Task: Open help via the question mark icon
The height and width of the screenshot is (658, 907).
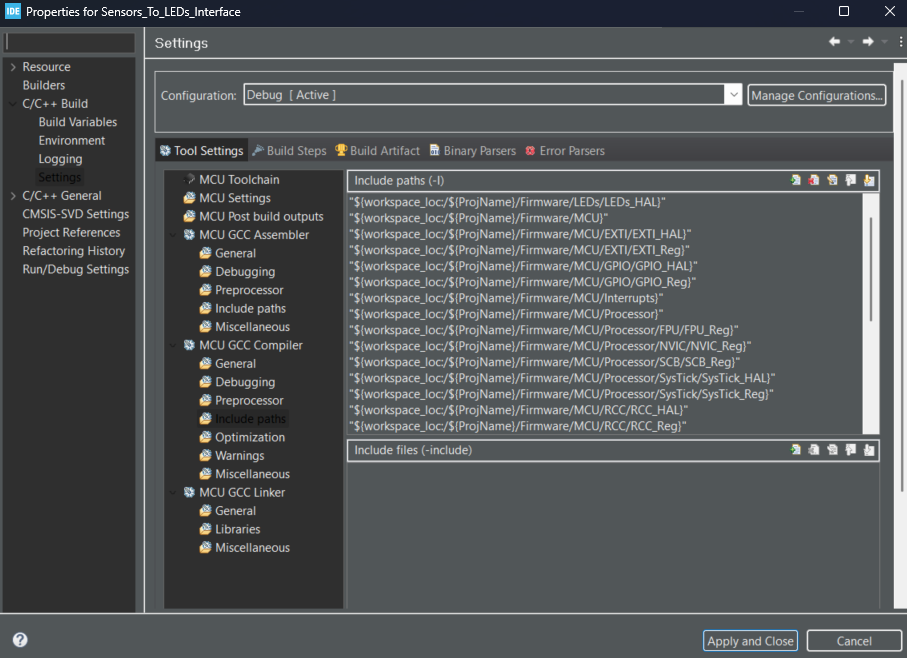Action: click(21, 640)
